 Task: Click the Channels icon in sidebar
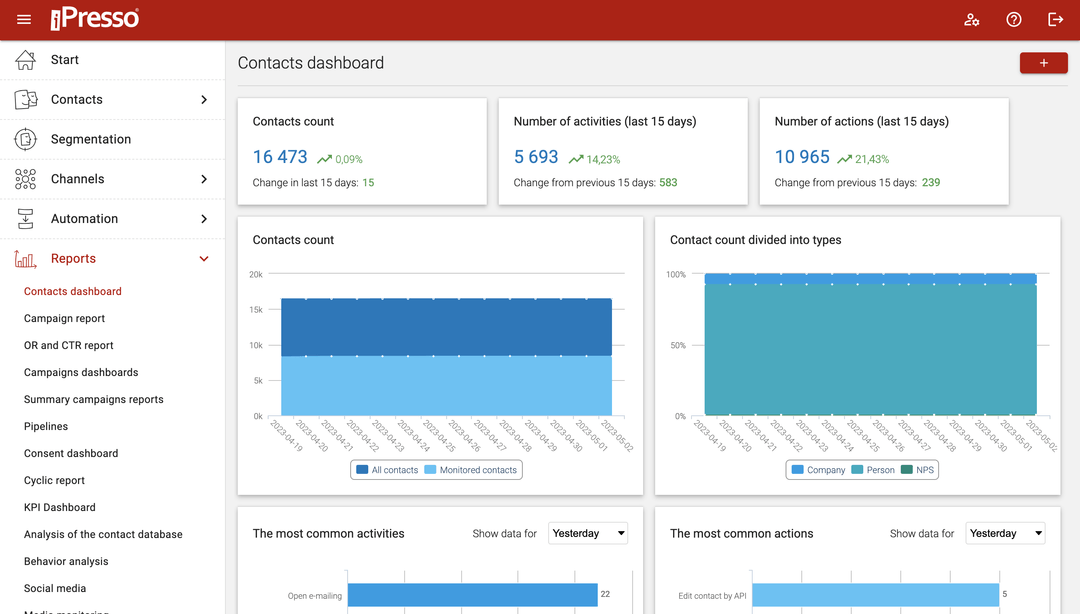[x=23, y=179]
